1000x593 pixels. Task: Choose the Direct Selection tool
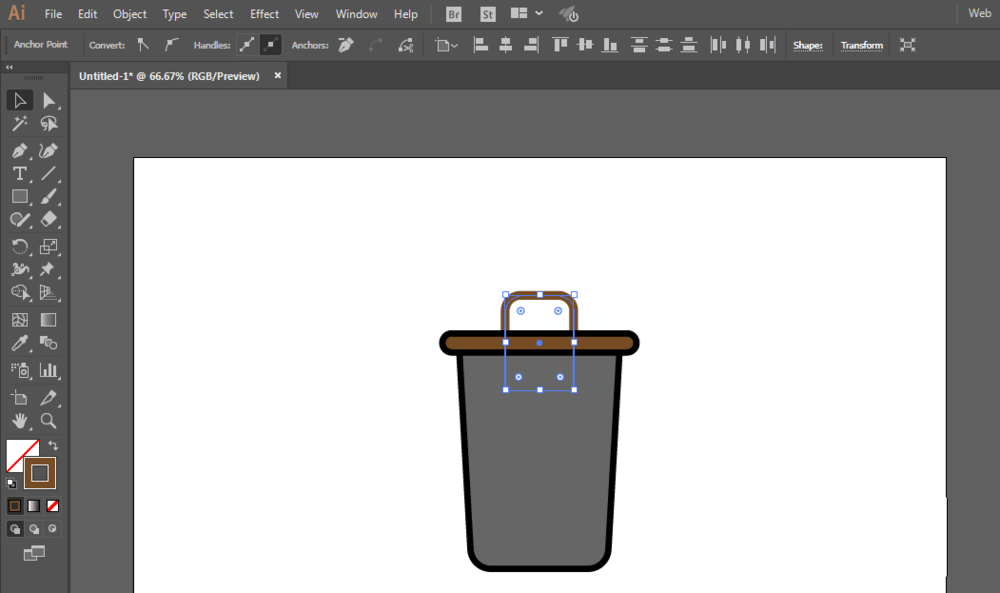48,100
